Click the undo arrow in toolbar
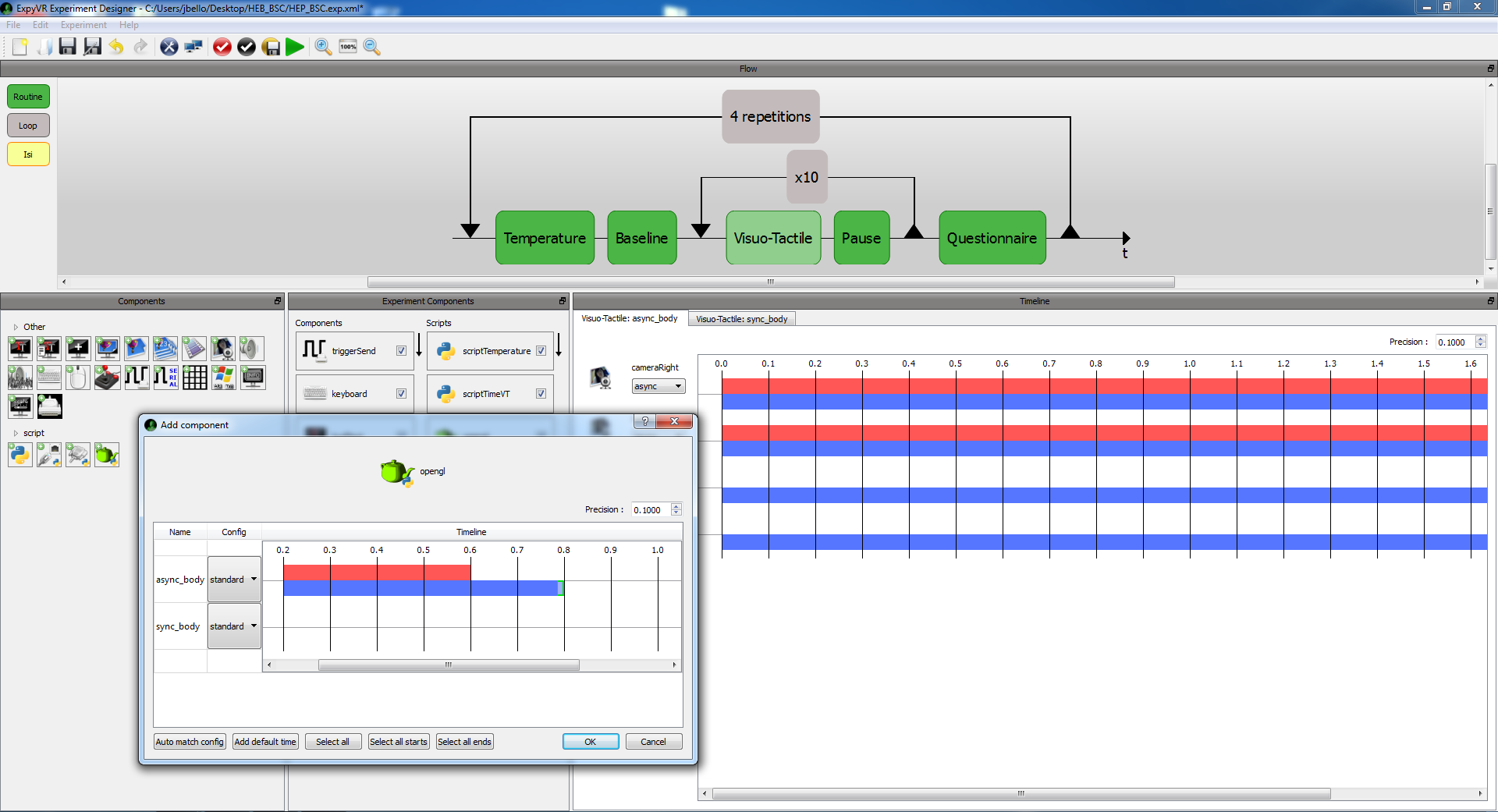Image resolution: width=1498 pixels, height=812 pixels. point(116,48)
